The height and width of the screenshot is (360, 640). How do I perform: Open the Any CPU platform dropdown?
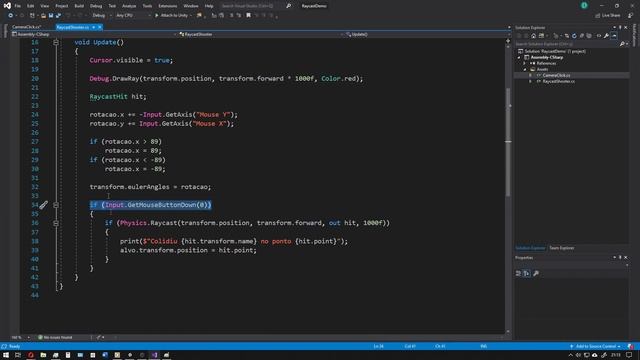133,16
